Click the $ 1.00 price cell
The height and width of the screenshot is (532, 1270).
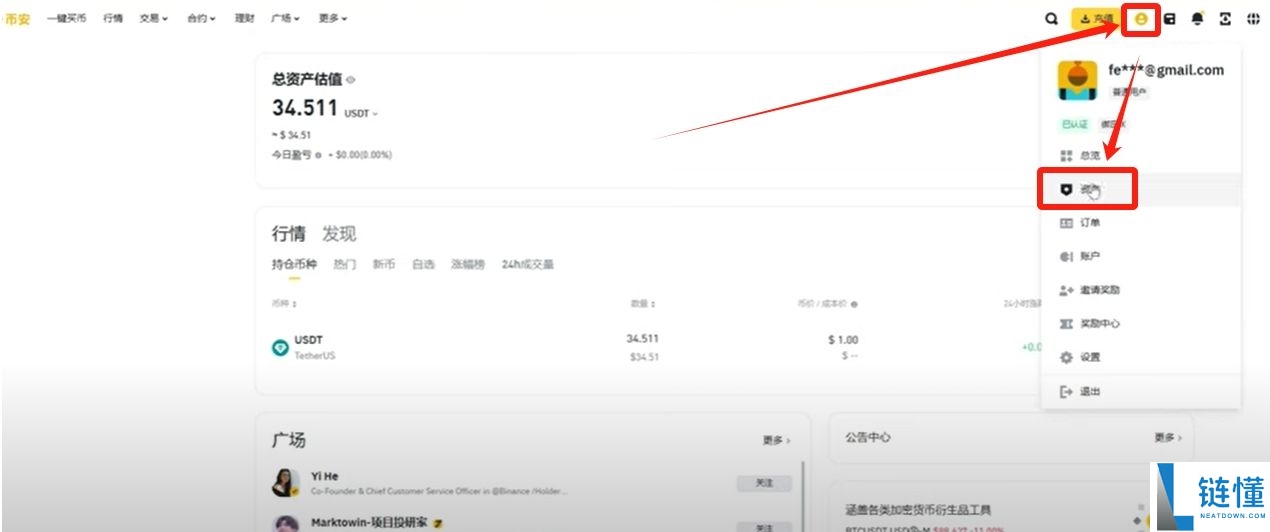[x=843, y=340]
